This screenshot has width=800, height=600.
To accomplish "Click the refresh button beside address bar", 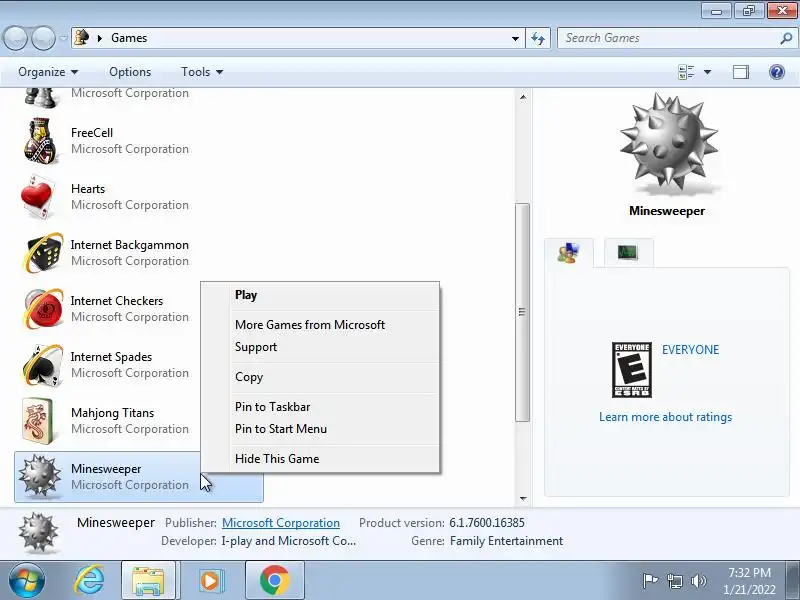I will pos(538,38).
